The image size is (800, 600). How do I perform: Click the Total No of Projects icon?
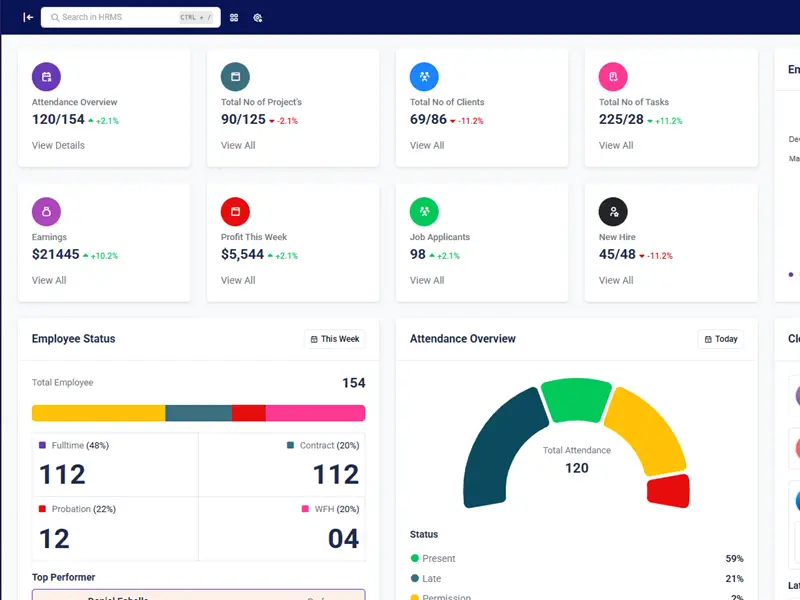235,76
